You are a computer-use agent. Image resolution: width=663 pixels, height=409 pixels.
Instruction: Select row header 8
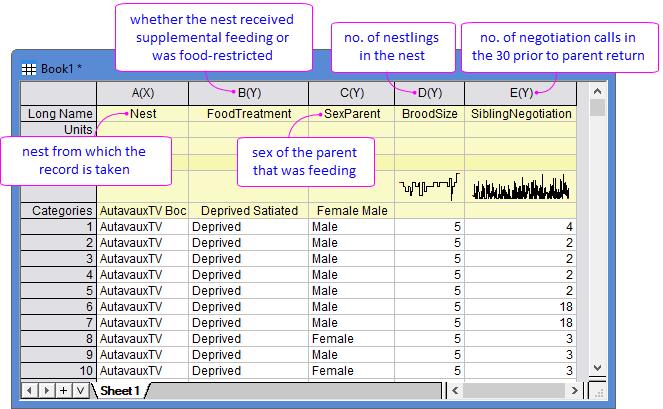(59, 339)
